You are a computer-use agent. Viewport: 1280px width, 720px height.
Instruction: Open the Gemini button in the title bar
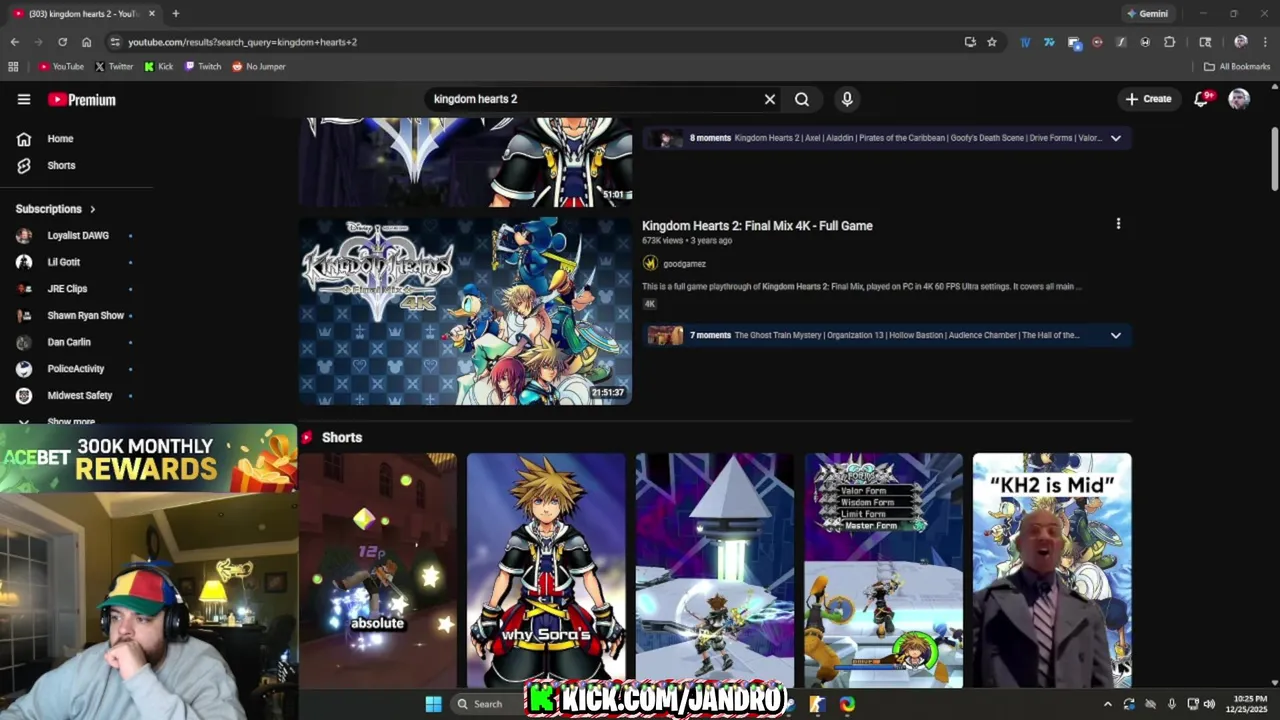coord(1147,14)
